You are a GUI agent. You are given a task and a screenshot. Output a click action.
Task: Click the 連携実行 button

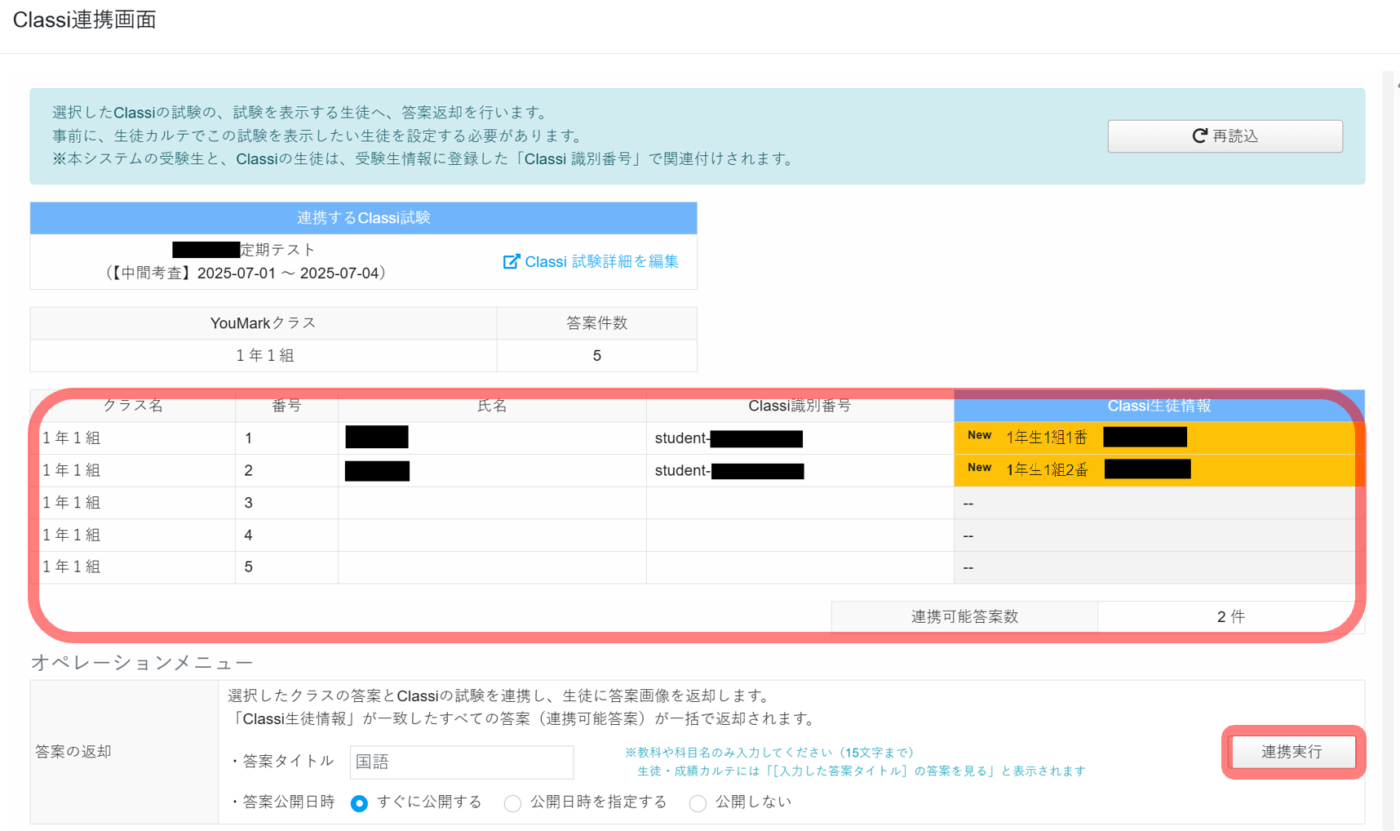[x=1291, y=752]
